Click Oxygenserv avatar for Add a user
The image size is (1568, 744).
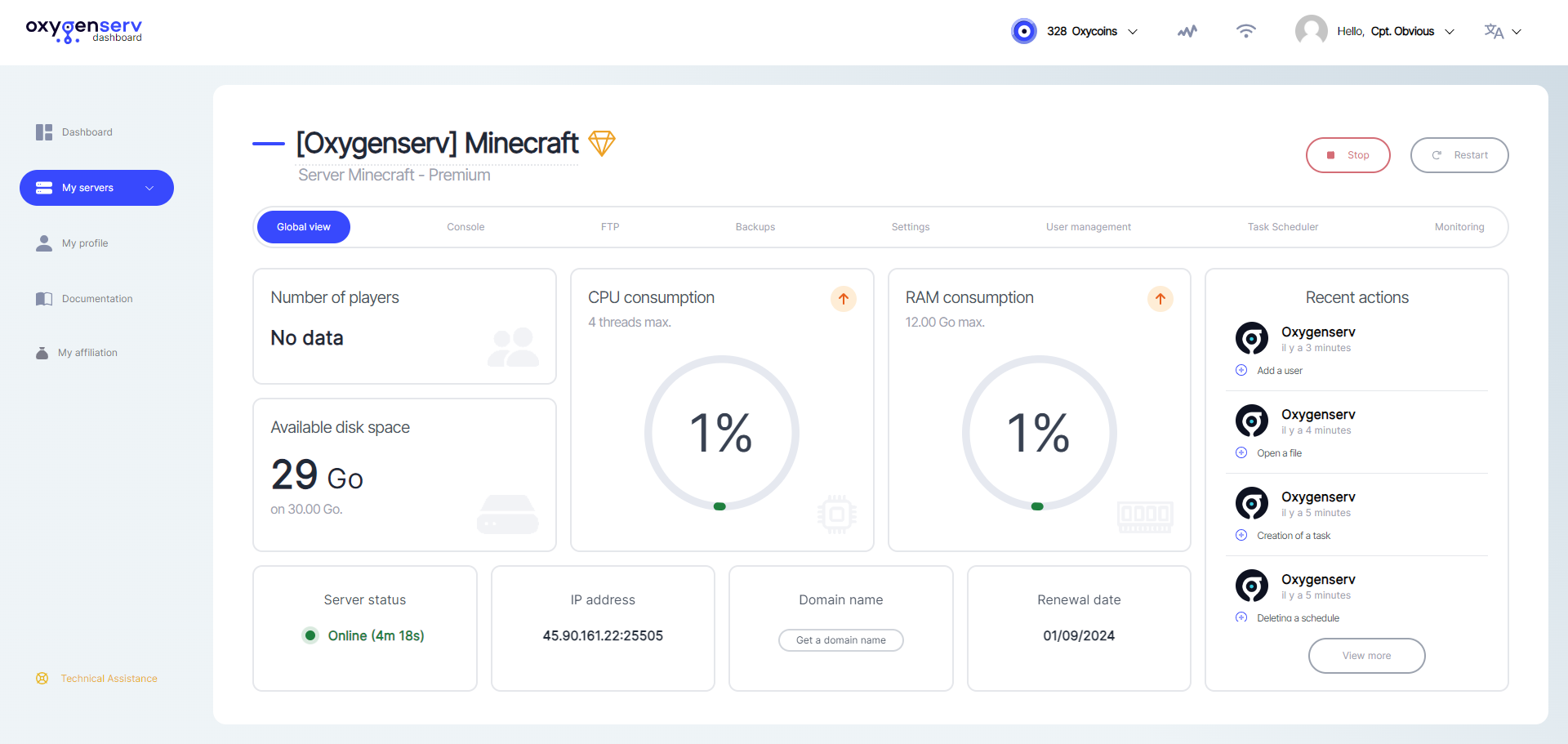tap(1252, 338)
